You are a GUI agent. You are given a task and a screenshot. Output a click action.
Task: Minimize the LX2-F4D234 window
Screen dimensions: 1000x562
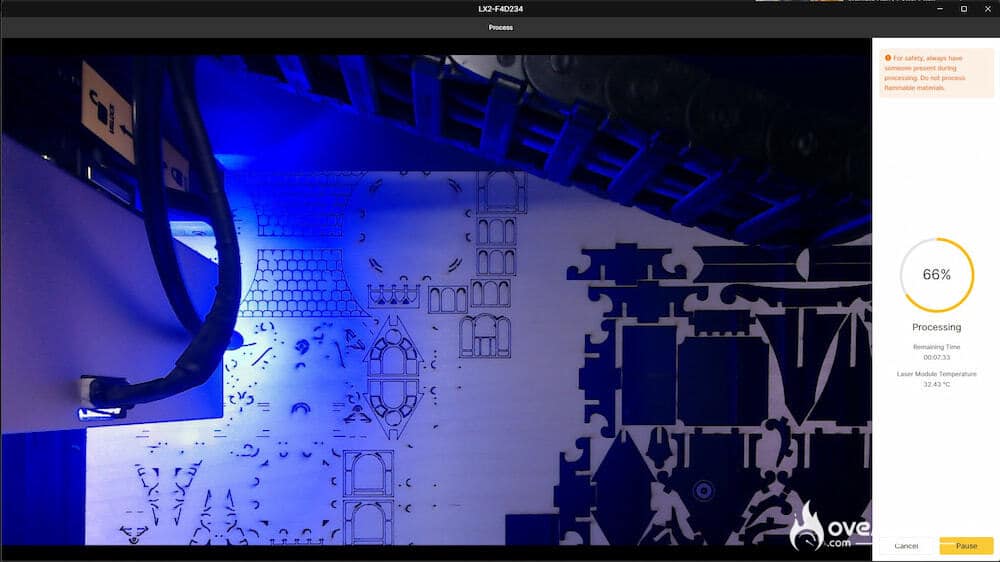[939, 9]
